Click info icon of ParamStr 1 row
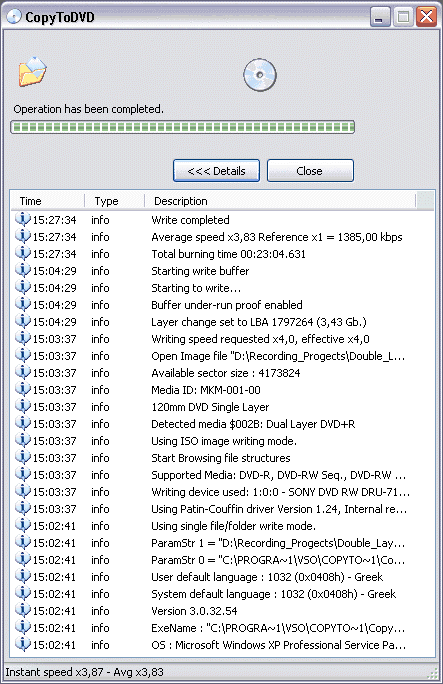443x684 pixels. [x=23, y=542]
